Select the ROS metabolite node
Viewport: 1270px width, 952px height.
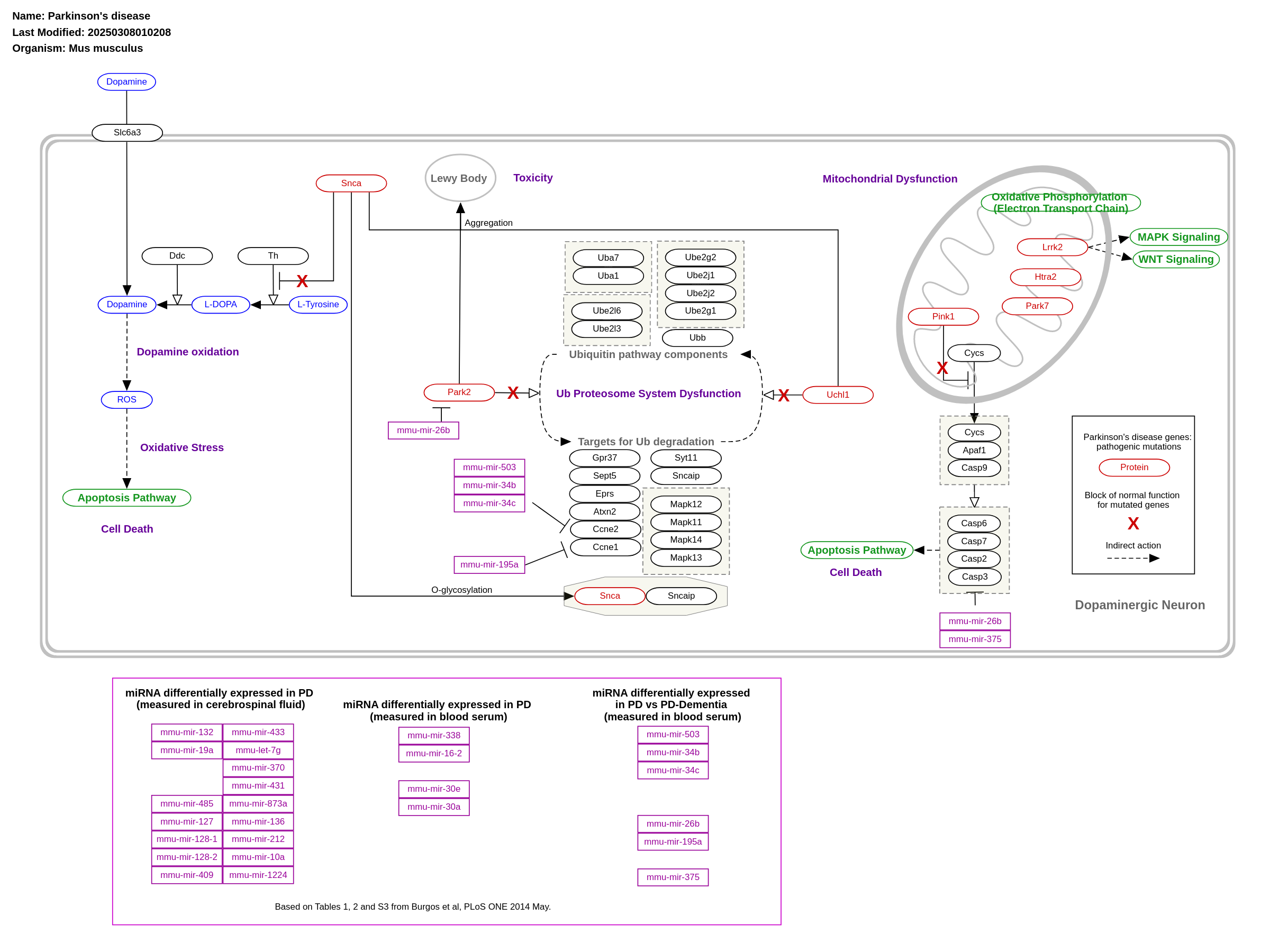127,399
